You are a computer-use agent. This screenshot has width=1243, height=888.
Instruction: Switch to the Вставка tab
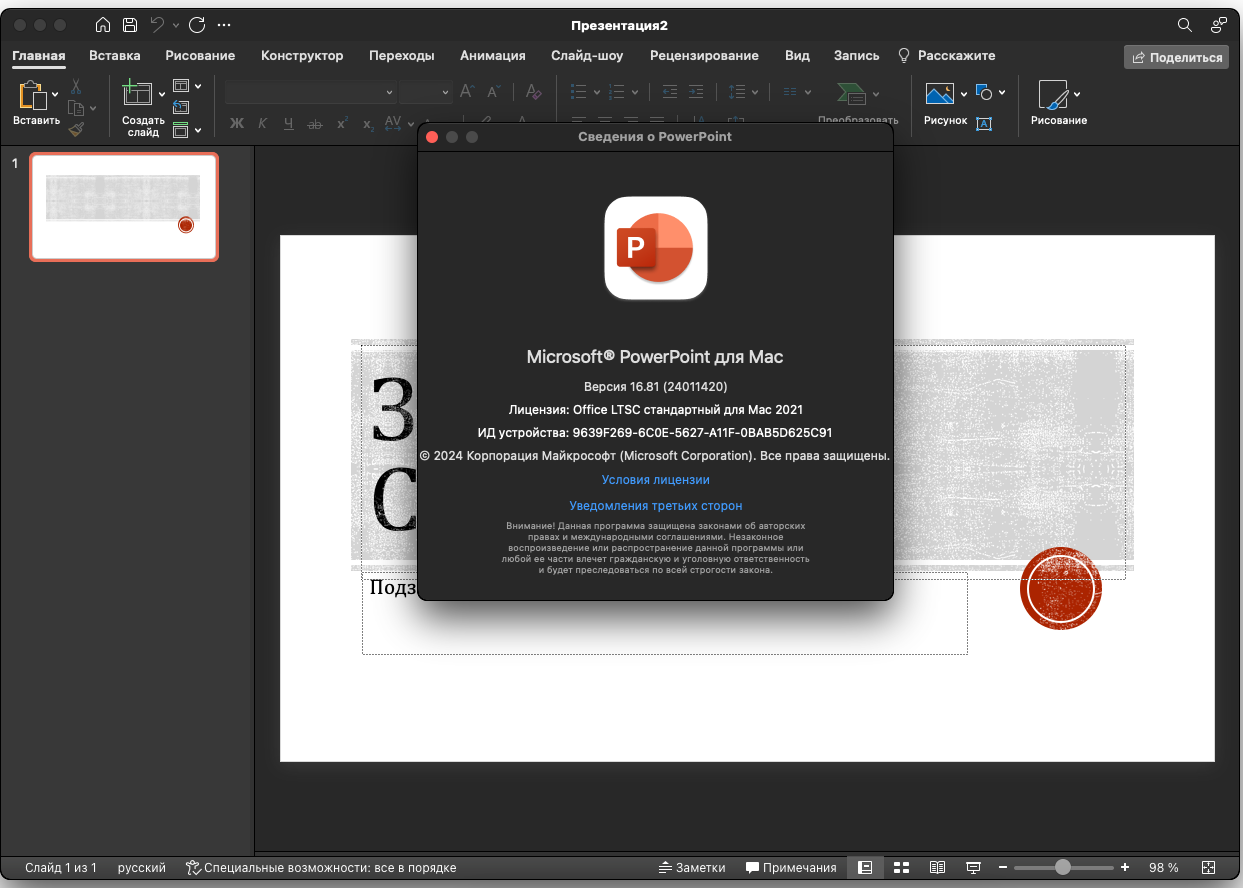114,56
